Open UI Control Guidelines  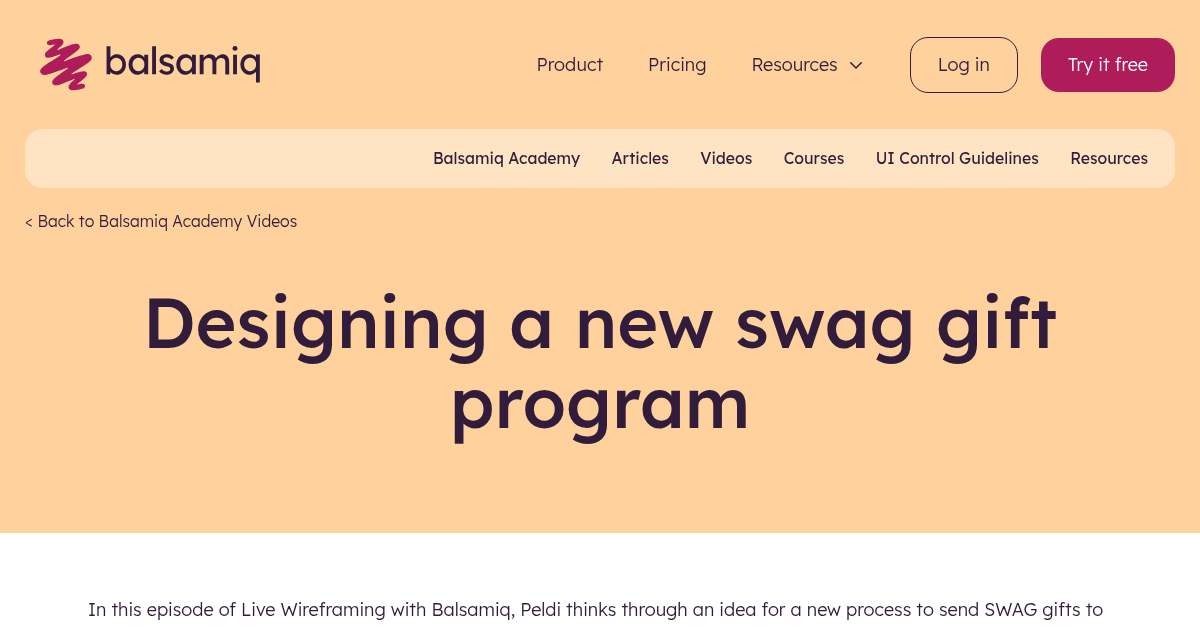(x=957, y=158)
